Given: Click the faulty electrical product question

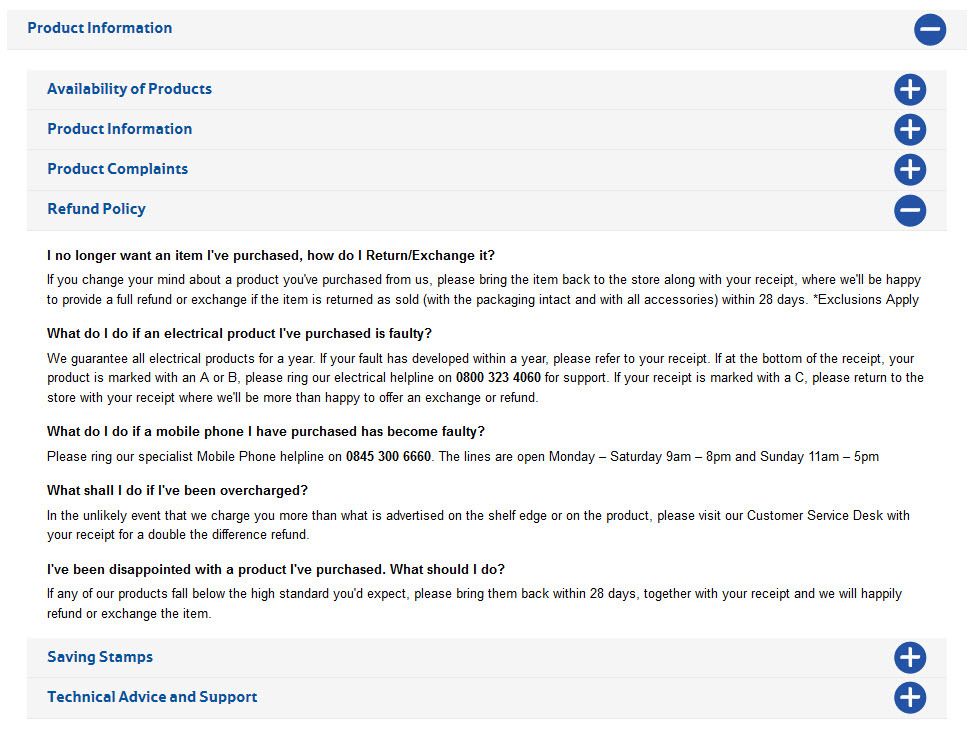Looking at the screenshot, I should click(239, 333).
